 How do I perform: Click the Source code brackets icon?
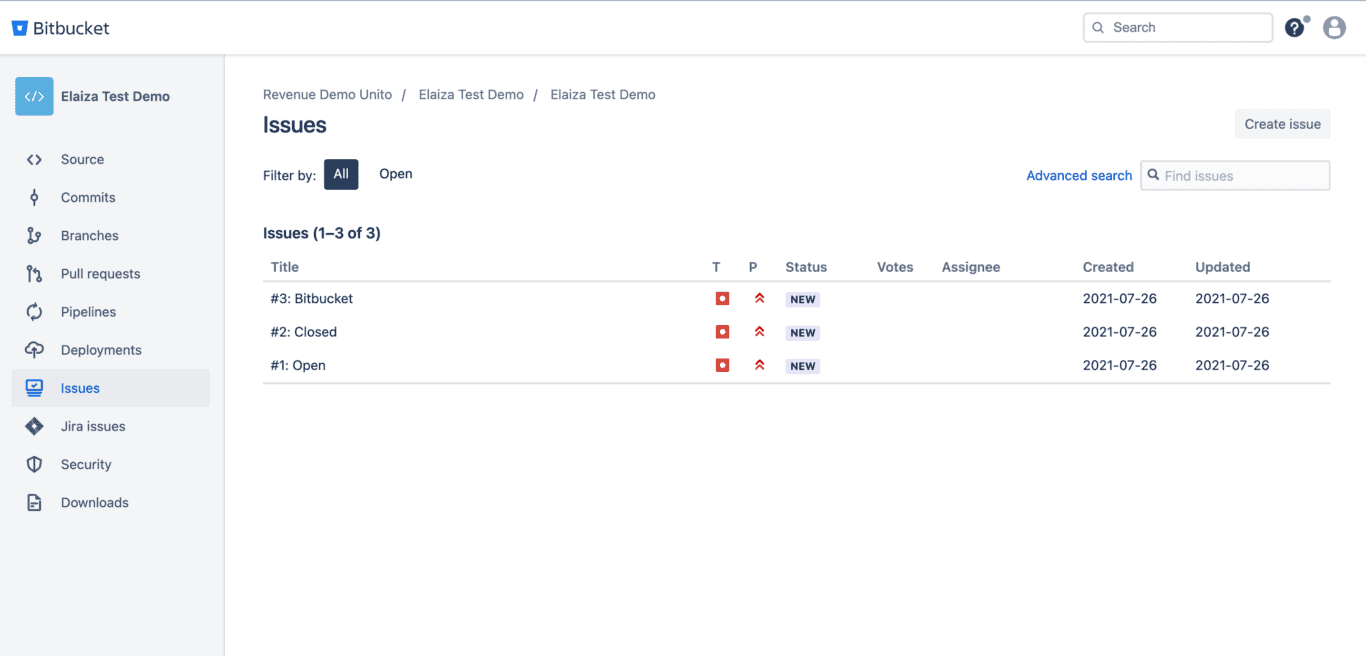(34, 160)
